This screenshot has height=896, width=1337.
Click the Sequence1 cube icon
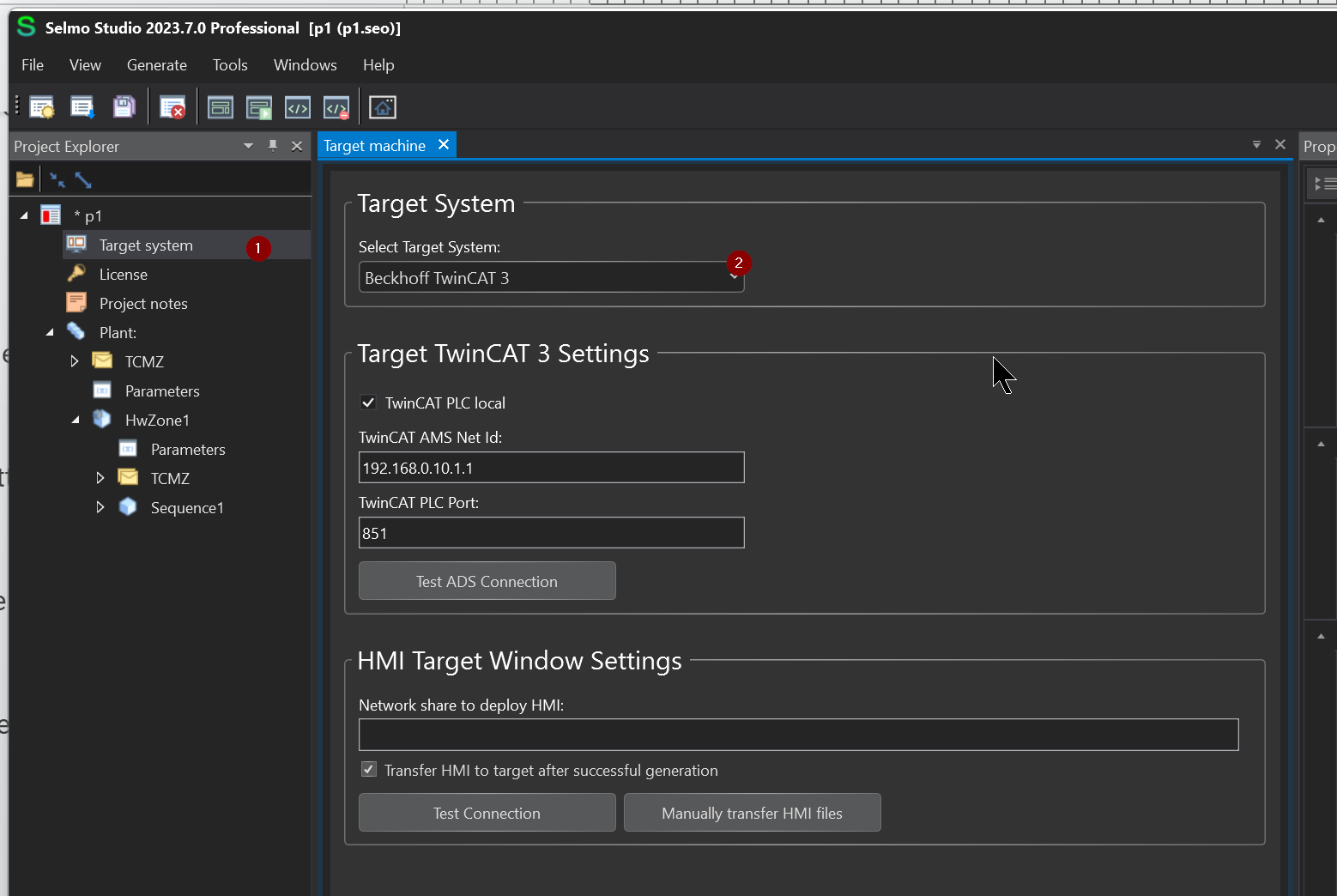[x=128, y=506]
